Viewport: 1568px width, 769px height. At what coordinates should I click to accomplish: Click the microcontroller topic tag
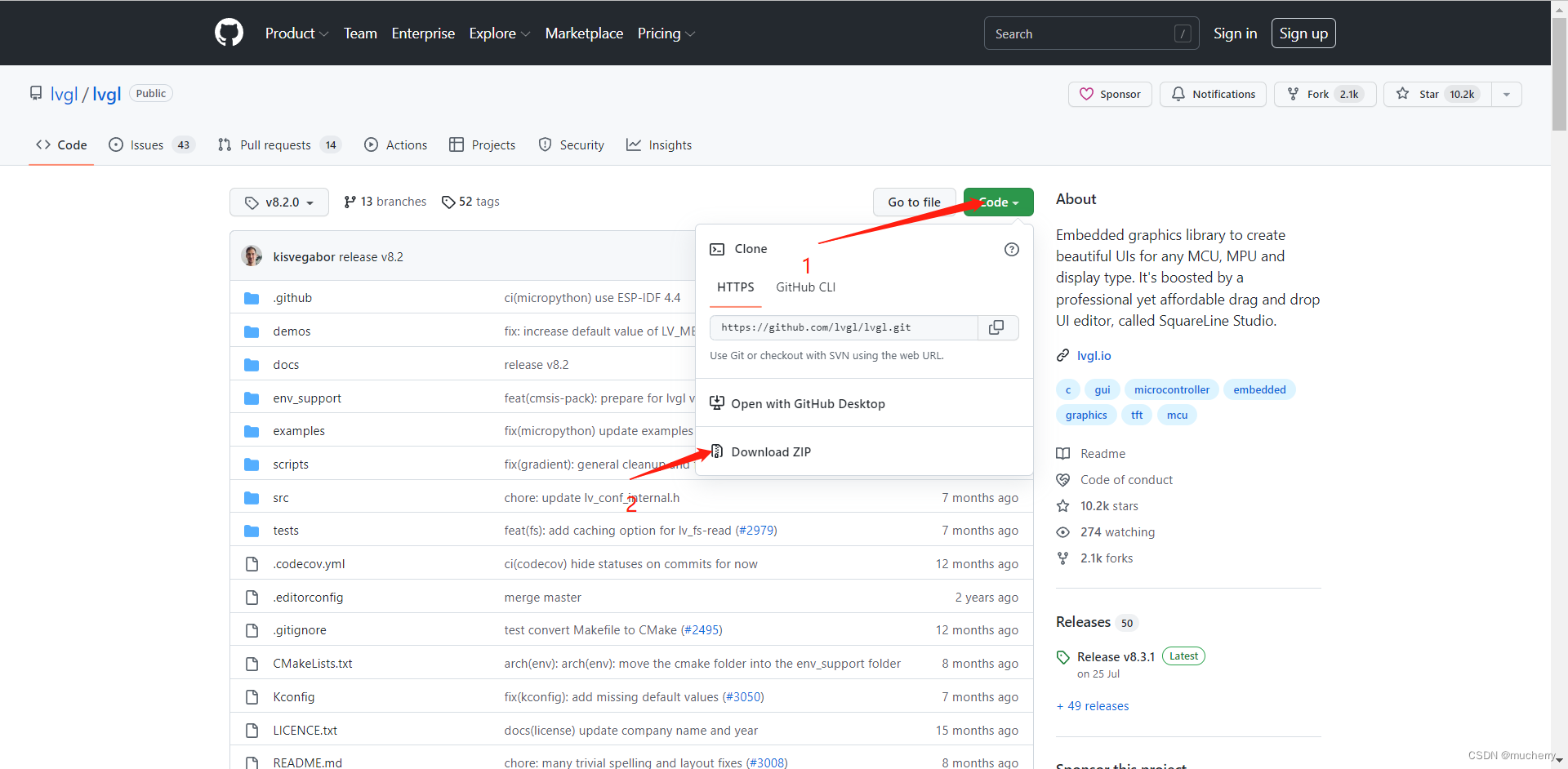click(x=1171, y=389)
